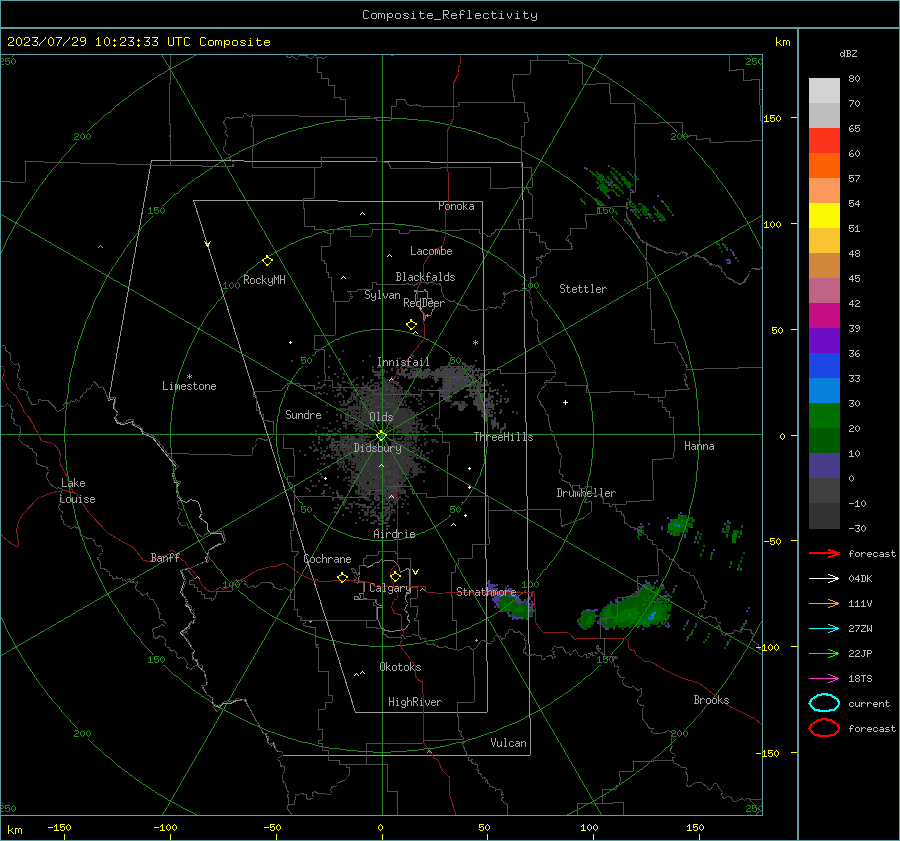
Task: Click the Vulcan label
Action: click(508, 743)
